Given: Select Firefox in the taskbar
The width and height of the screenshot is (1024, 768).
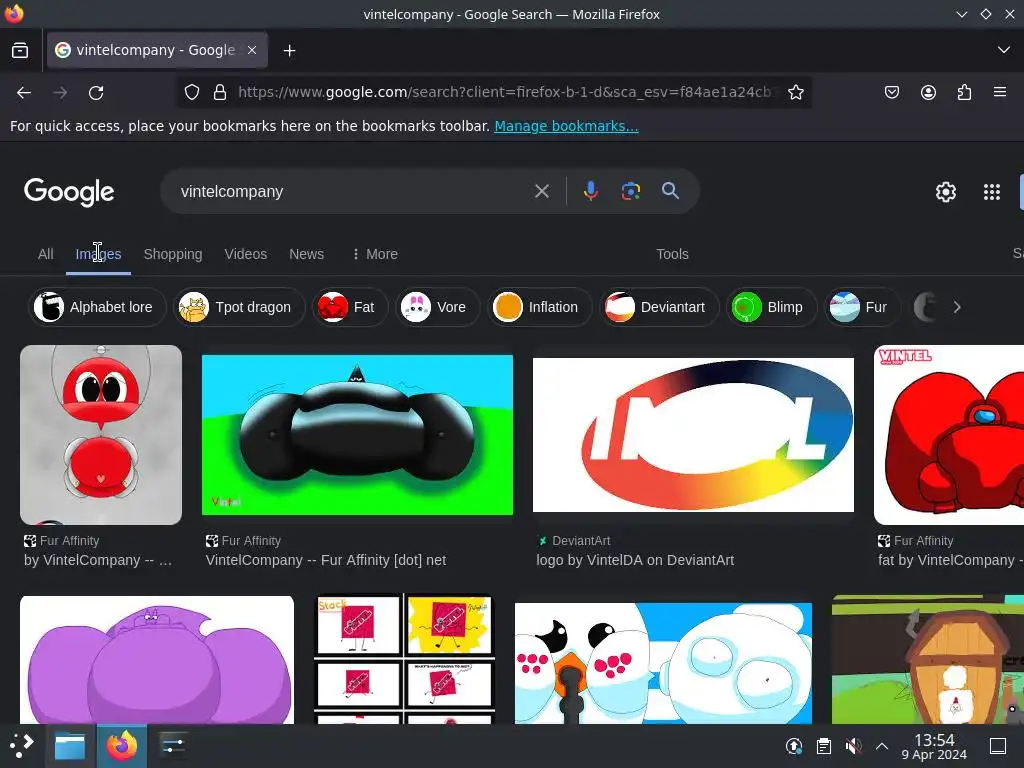Looking at the screenshot, I should pos(121,746).
